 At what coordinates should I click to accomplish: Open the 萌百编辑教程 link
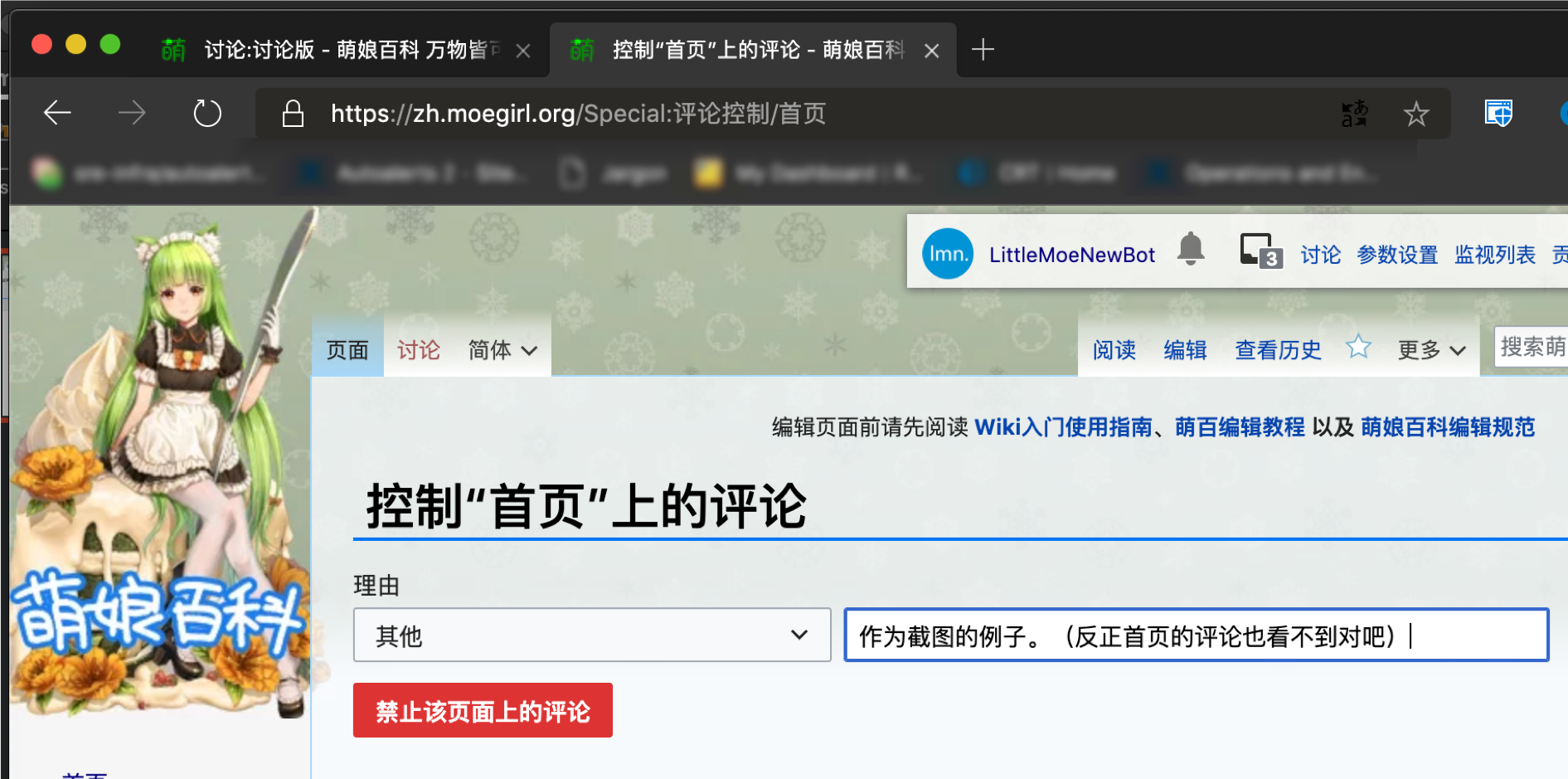(1240, 427)
